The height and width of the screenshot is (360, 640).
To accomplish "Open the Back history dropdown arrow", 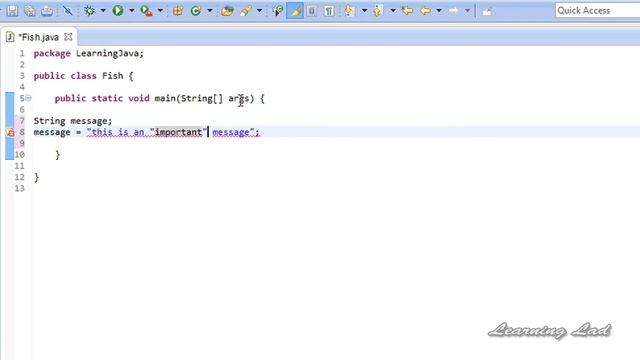I will click(x=439, y=11).
